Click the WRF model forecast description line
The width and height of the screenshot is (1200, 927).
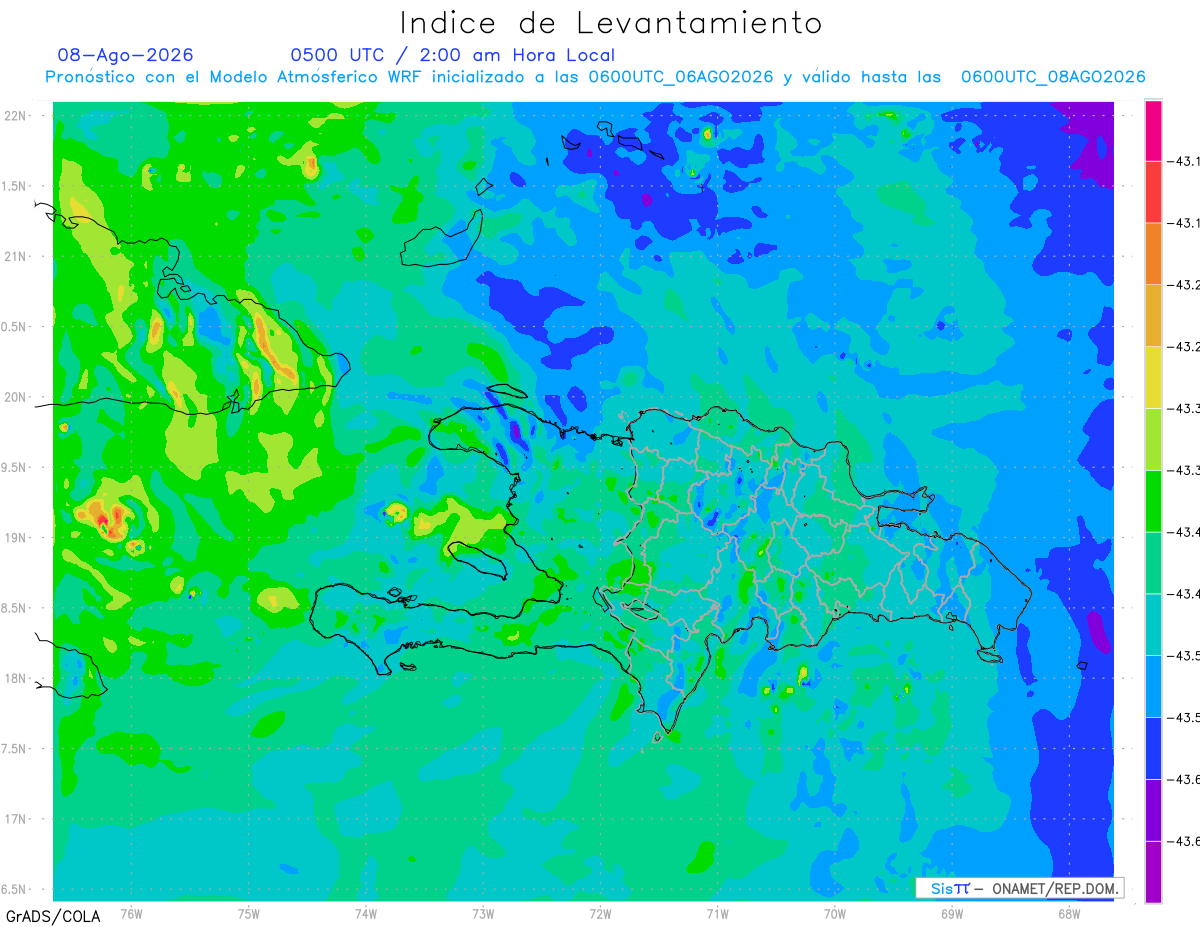pos(595,77)
